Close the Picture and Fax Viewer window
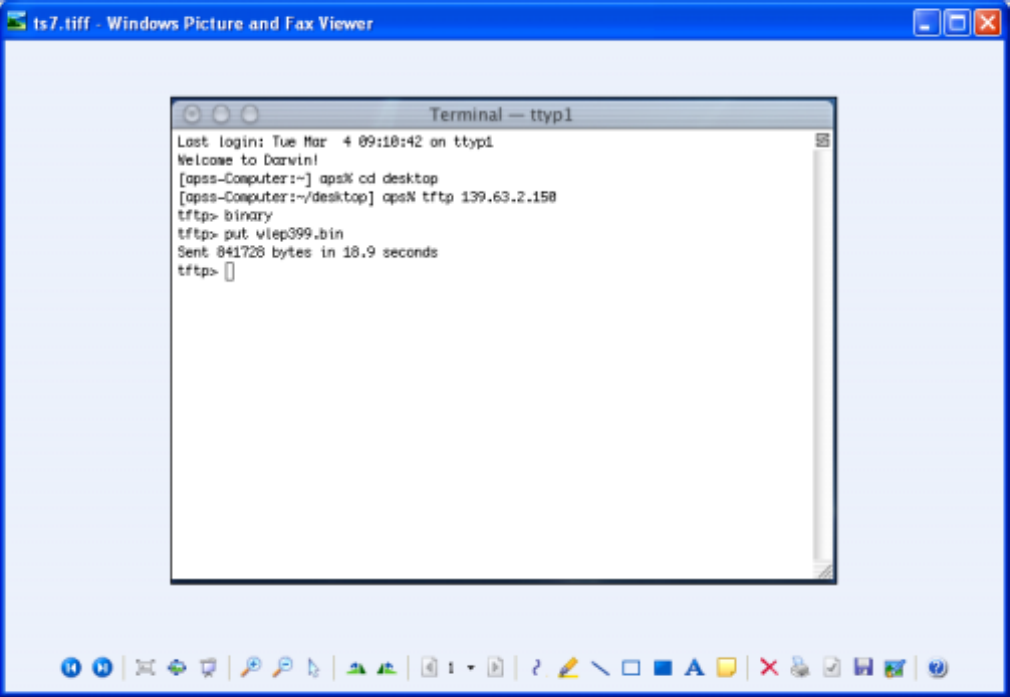Image resolution: width=1010 pixels, height=697 pixels. [987, 23]
